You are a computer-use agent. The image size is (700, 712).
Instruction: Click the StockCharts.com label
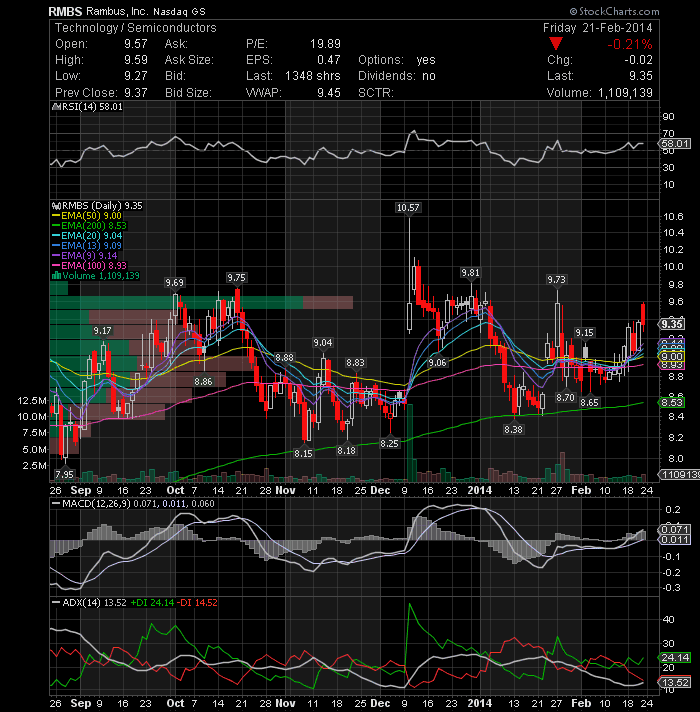(615, 11)
